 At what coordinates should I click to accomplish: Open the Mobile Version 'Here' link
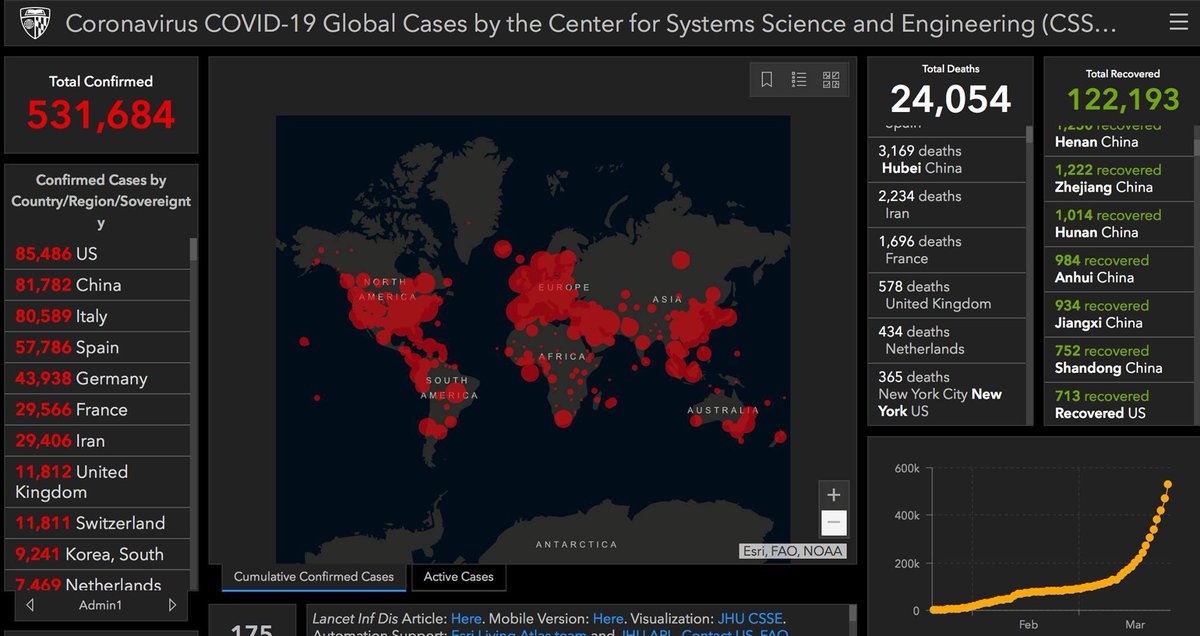[x=608, y=619]
